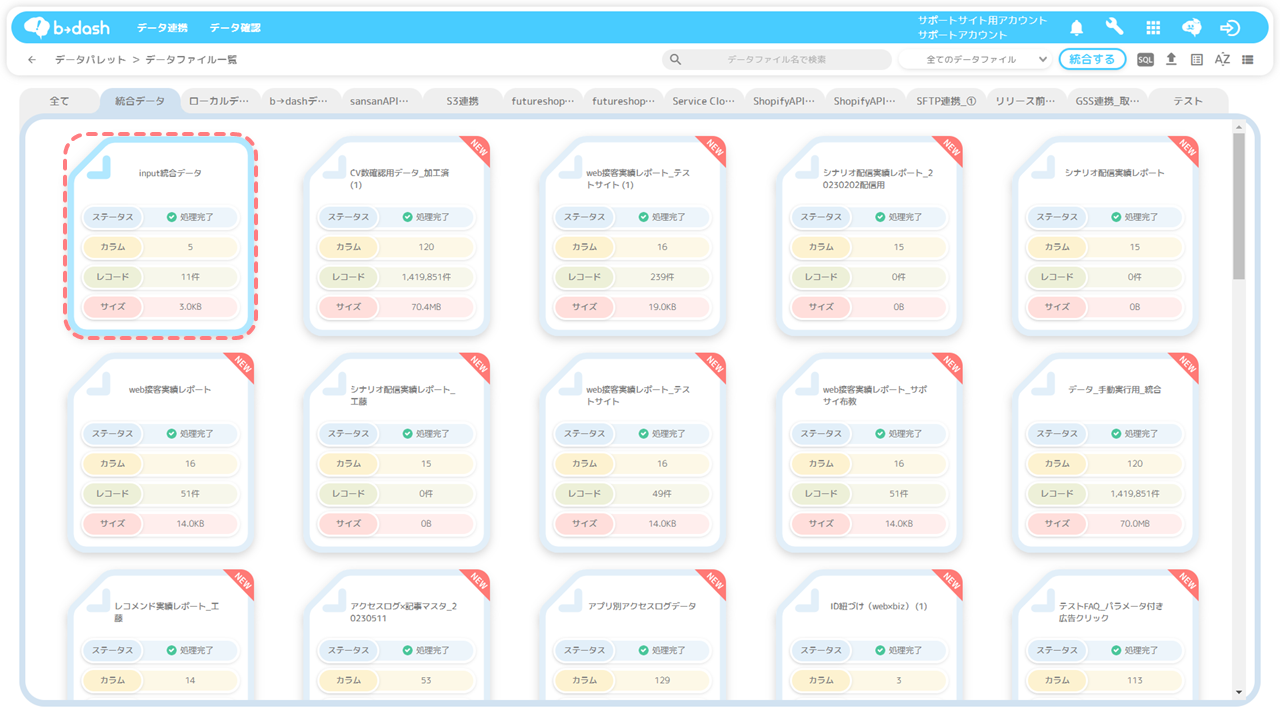Click the upload data file icon
The width and height of the screenshot is (1280, 720).
(x=1171, y=60)
